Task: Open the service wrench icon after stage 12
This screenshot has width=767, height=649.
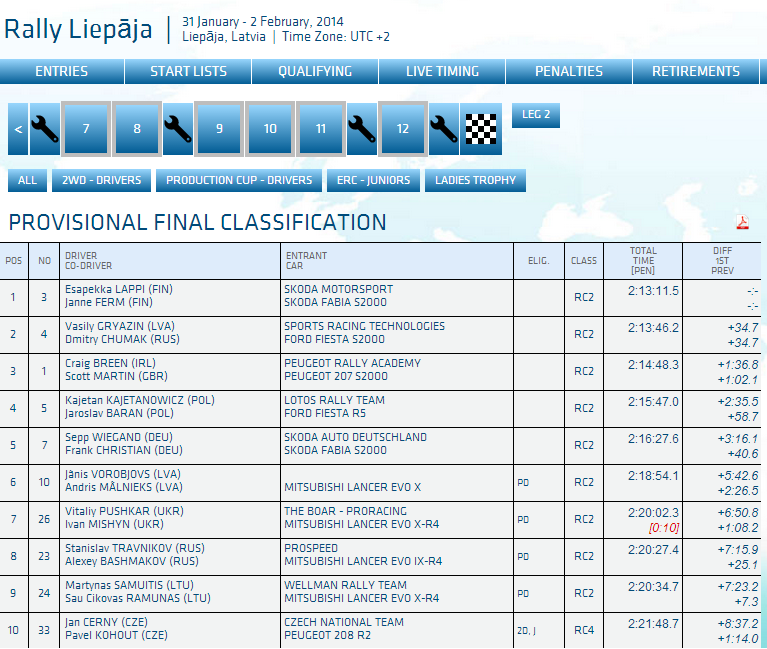Action: coord(444,129)
